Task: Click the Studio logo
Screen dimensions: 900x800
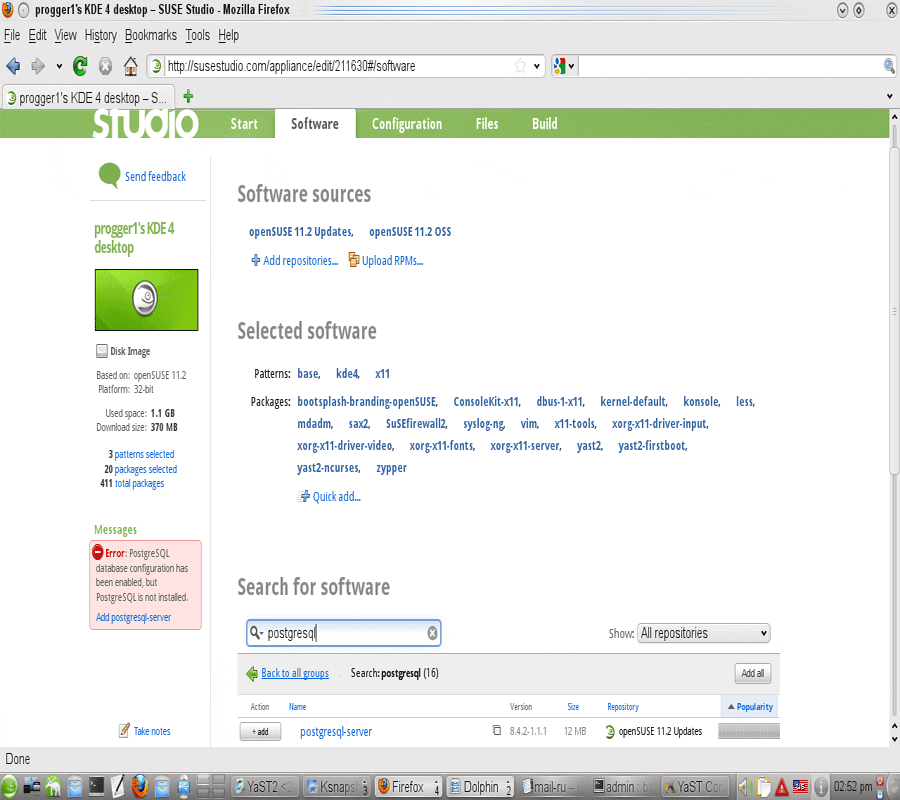Action: point(146,123)
